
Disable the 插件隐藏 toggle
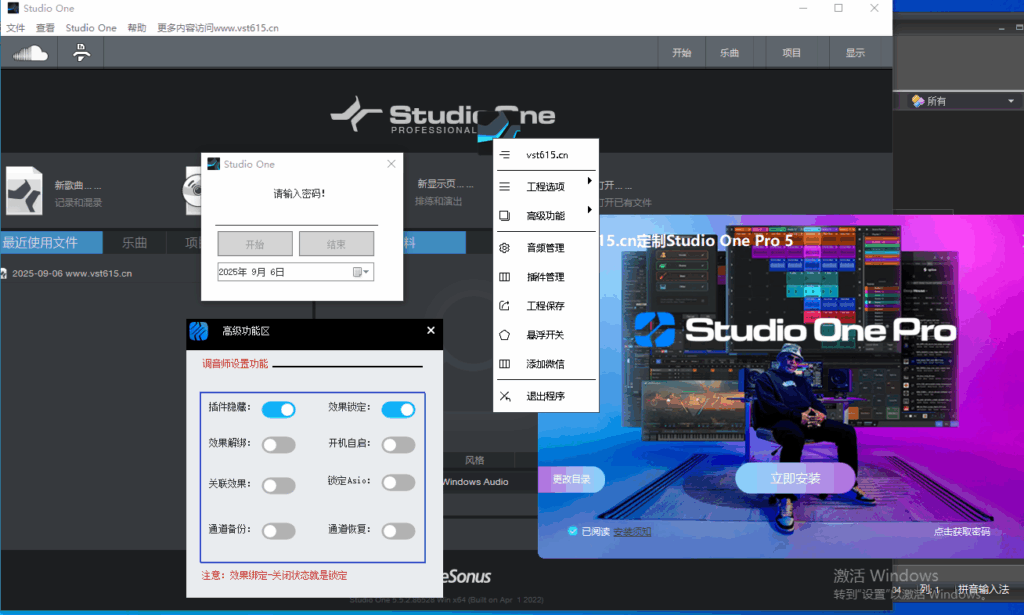[278, 409]
